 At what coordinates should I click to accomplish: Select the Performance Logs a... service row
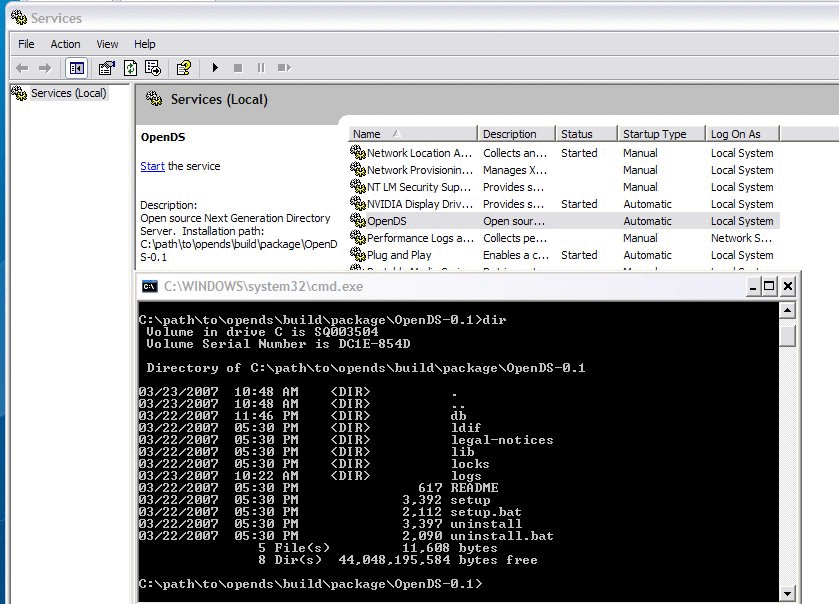(x=564, y=238)
